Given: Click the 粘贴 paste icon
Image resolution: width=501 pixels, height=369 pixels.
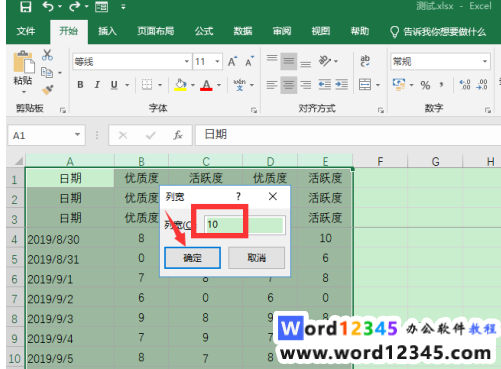Looking at the screenshot, I should (23, 62).
